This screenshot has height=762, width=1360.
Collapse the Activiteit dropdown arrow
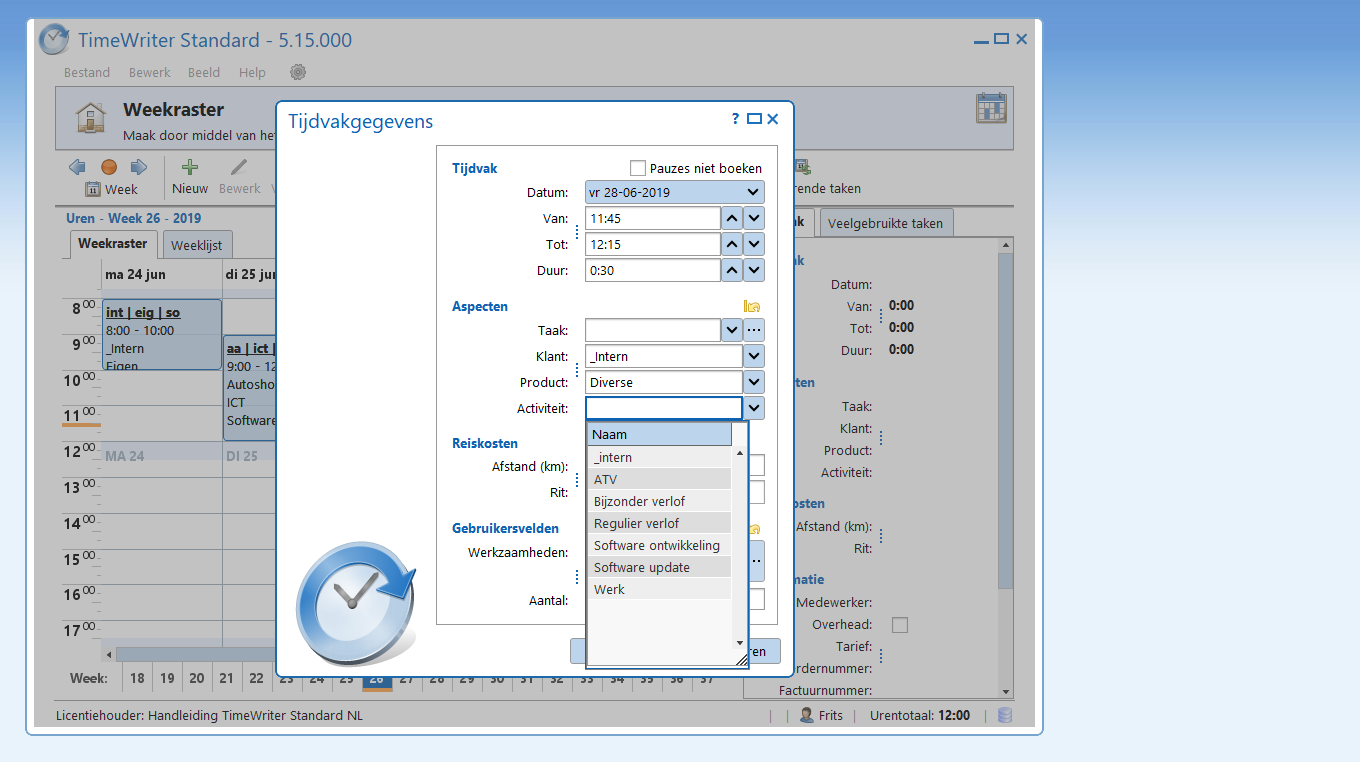(754, 408)
